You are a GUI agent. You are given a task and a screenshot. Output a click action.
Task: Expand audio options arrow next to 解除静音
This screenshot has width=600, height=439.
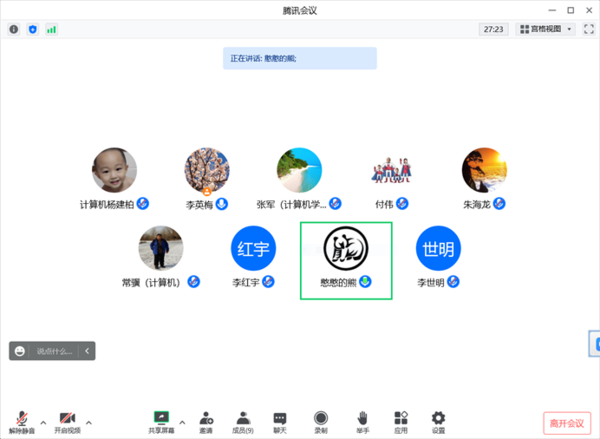[43, 423]
